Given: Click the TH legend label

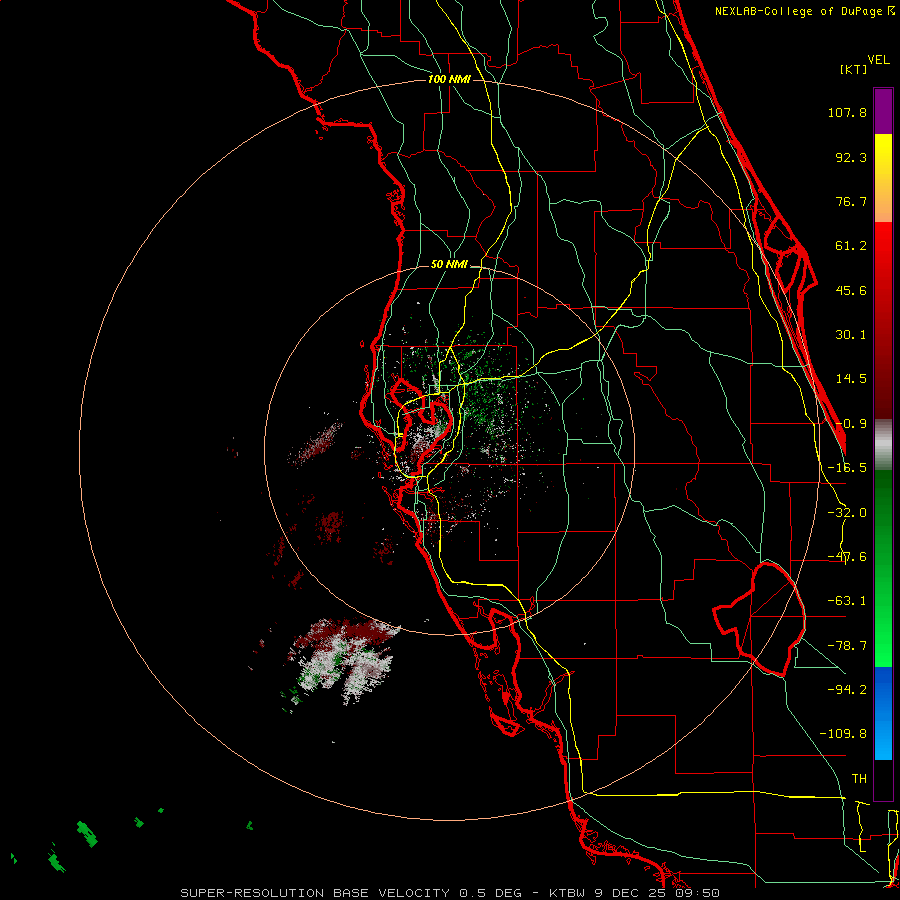Looking at the screenshot, I should pyautogui.click(x=859, y=778).
